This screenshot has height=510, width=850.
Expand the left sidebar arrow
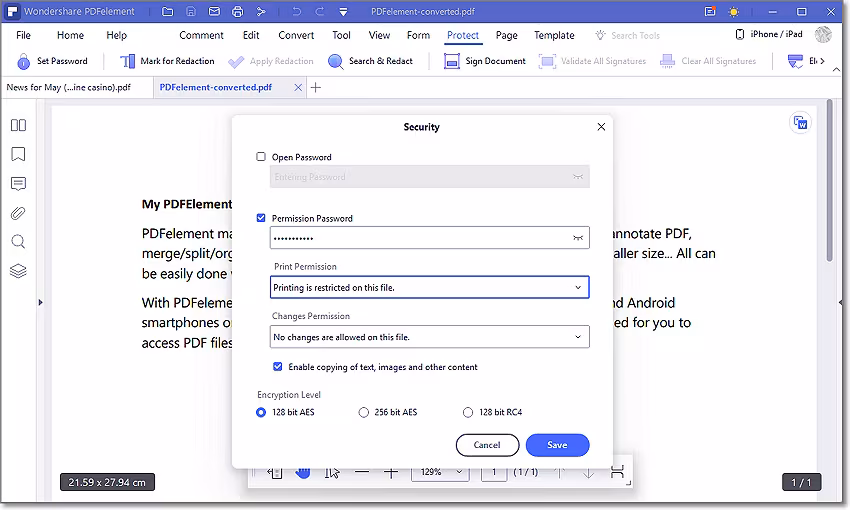click(x=40, y=302)
